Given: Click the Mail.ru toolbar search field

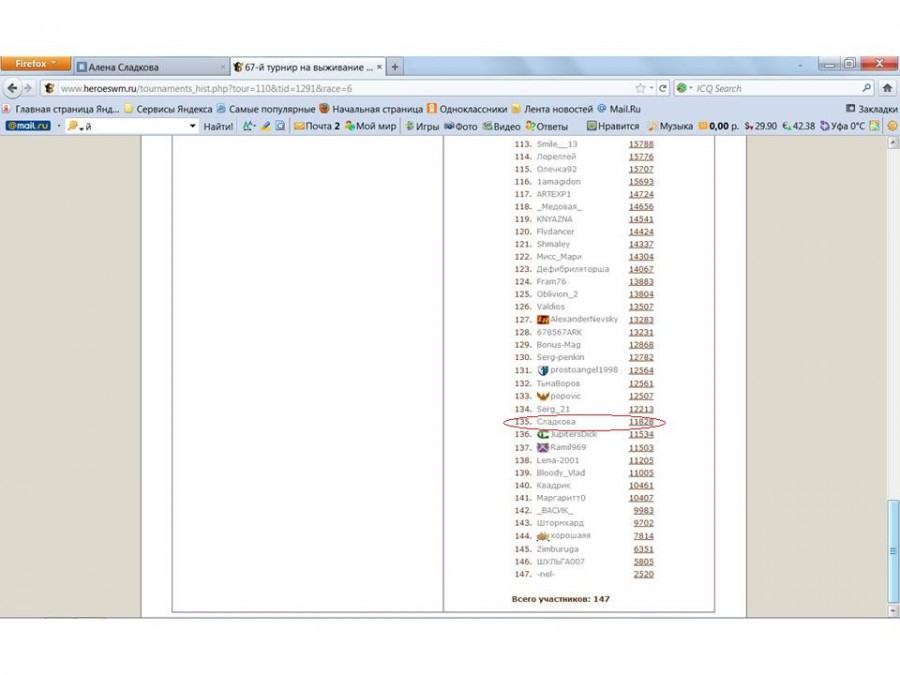Looking at the screenshot, I should (x=132, y=126).
